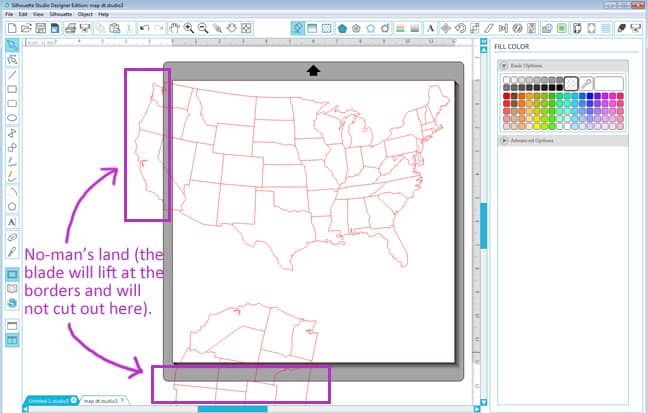Select the transparent no-fill swatch
This screenshot has width=648, height=413.
(571, 84)
